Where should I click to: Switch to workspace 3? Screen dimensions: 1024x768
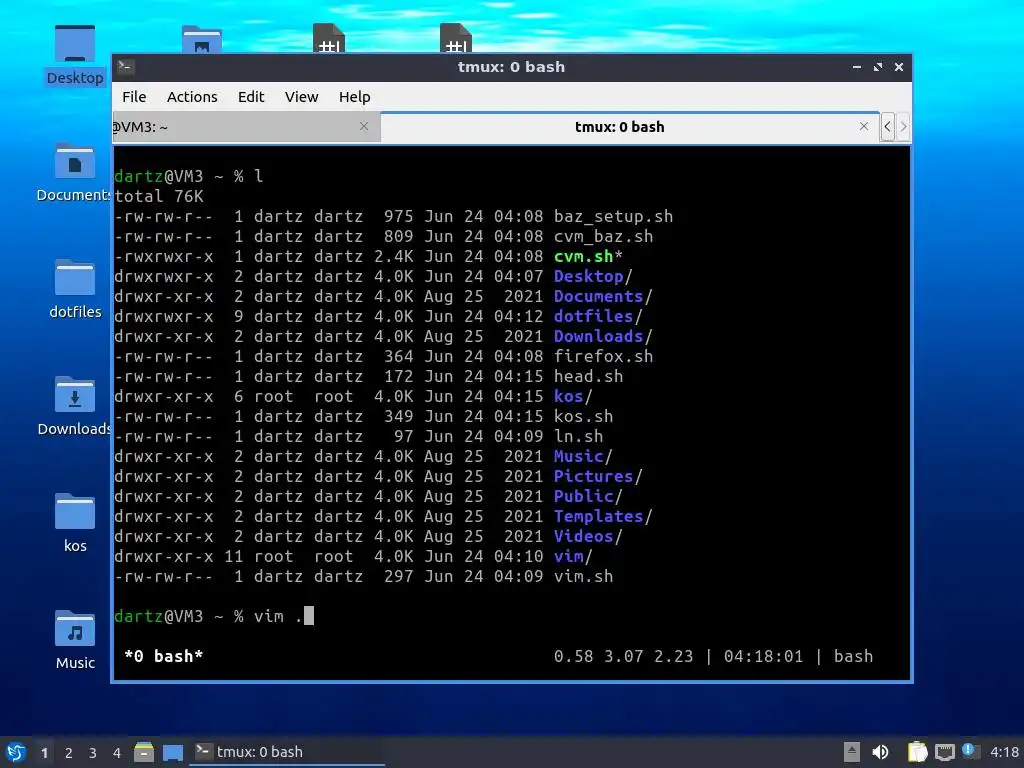coord(93,753)
